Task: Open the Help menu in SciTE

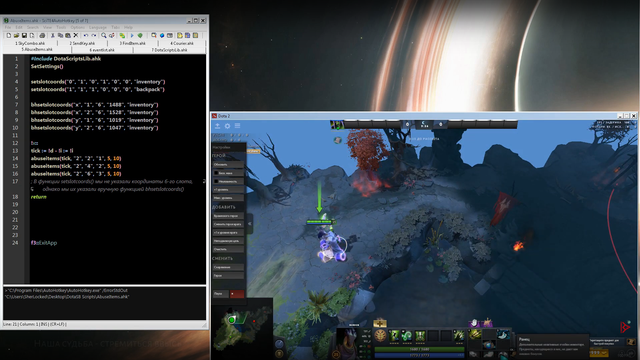Action: click(x=128, y=27)
